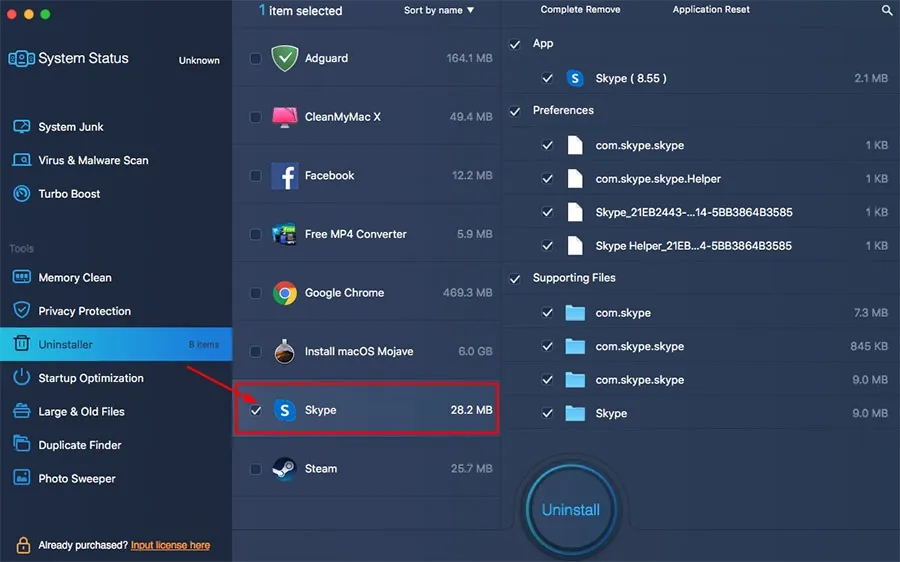Open Privacy Protection tool
This screenshot has height=562, width=900.
[x=84, y=311]
